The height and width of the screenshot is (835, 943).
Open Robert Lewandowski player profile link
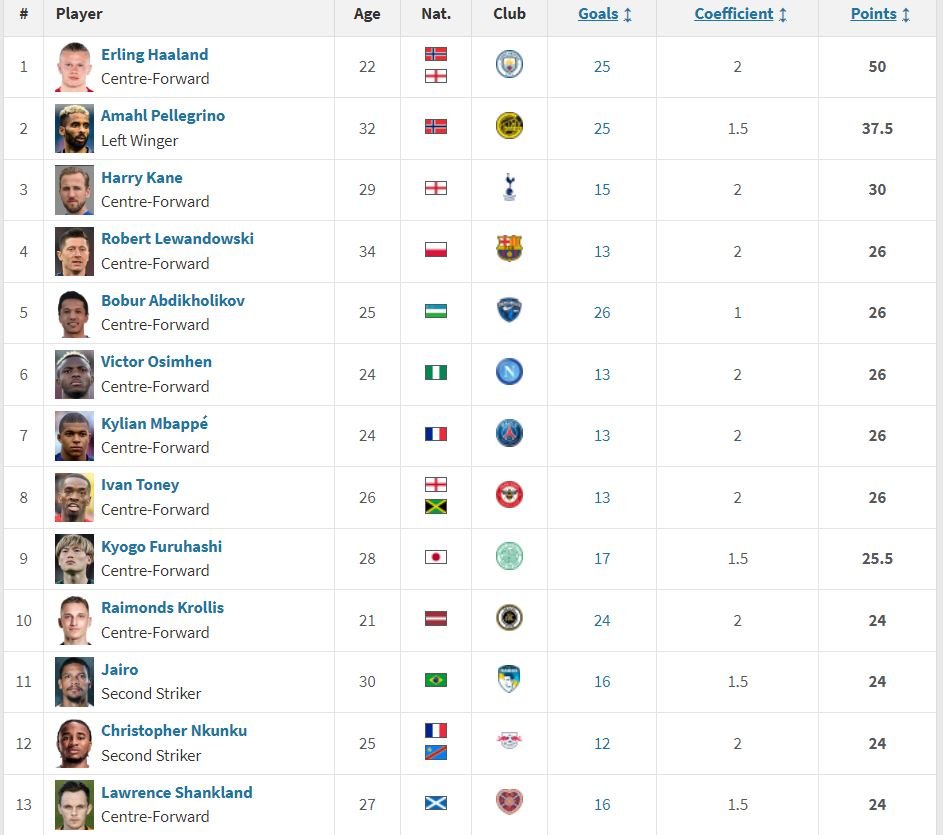[x=177, y=238]
